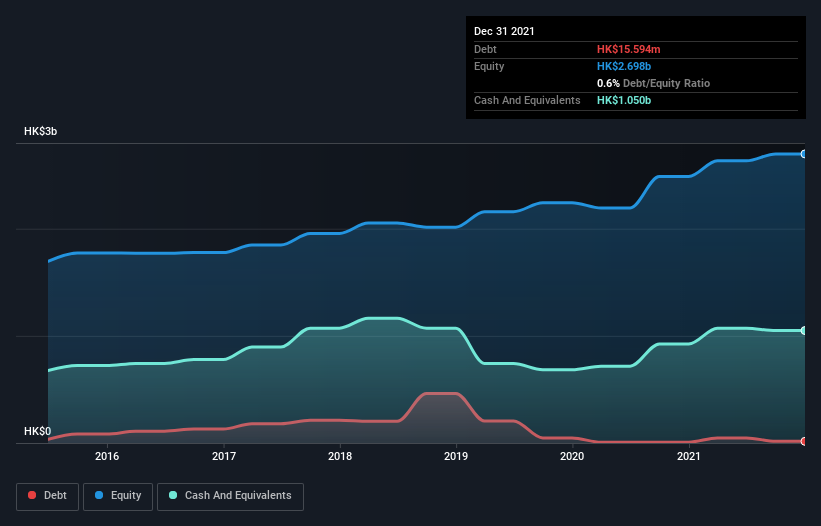
Task: Click the blue Equity legend dot
Action: pos(99,495)
